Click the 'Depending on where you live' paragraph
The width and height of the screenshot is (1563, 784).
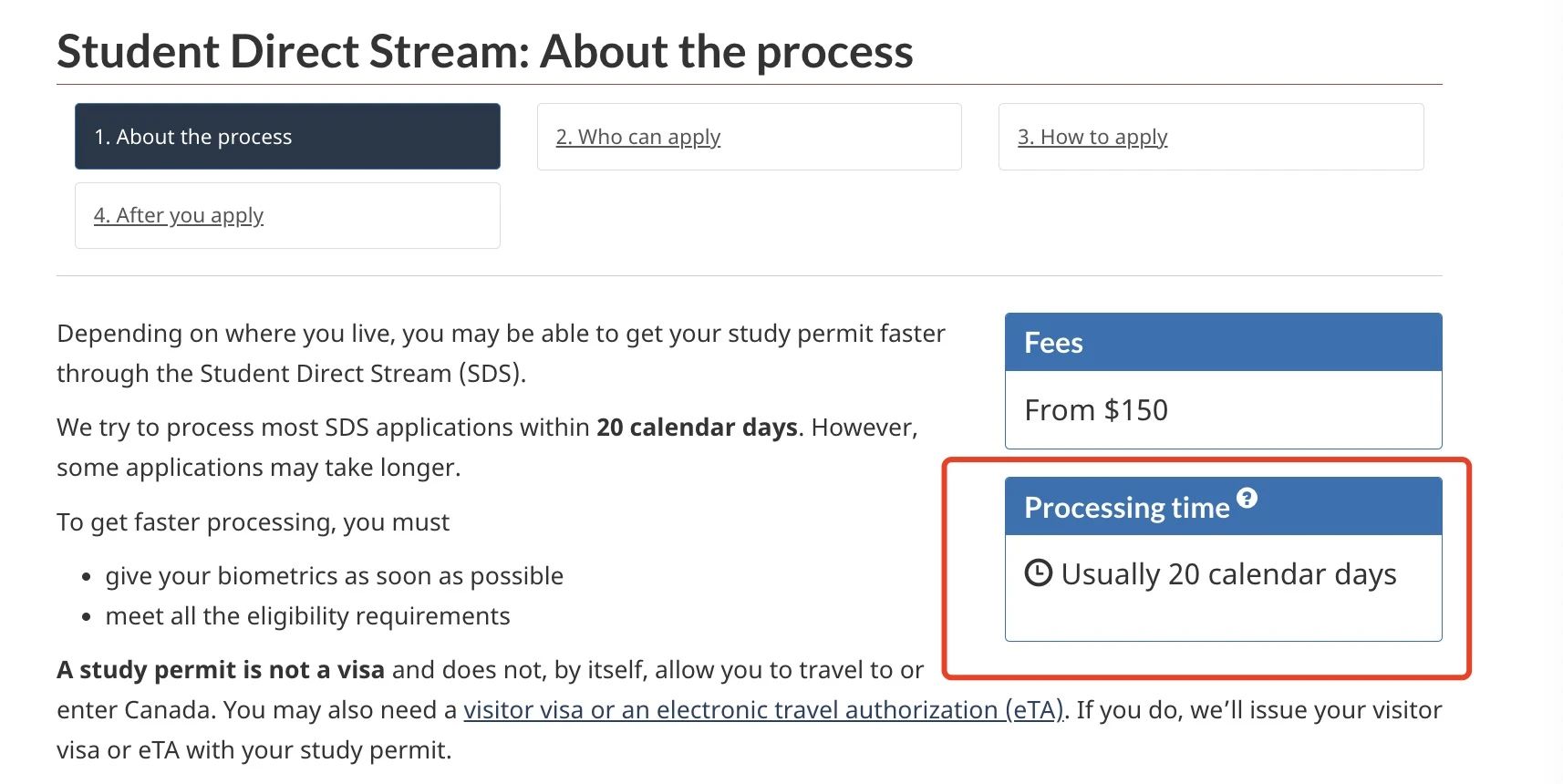[501, 354]
